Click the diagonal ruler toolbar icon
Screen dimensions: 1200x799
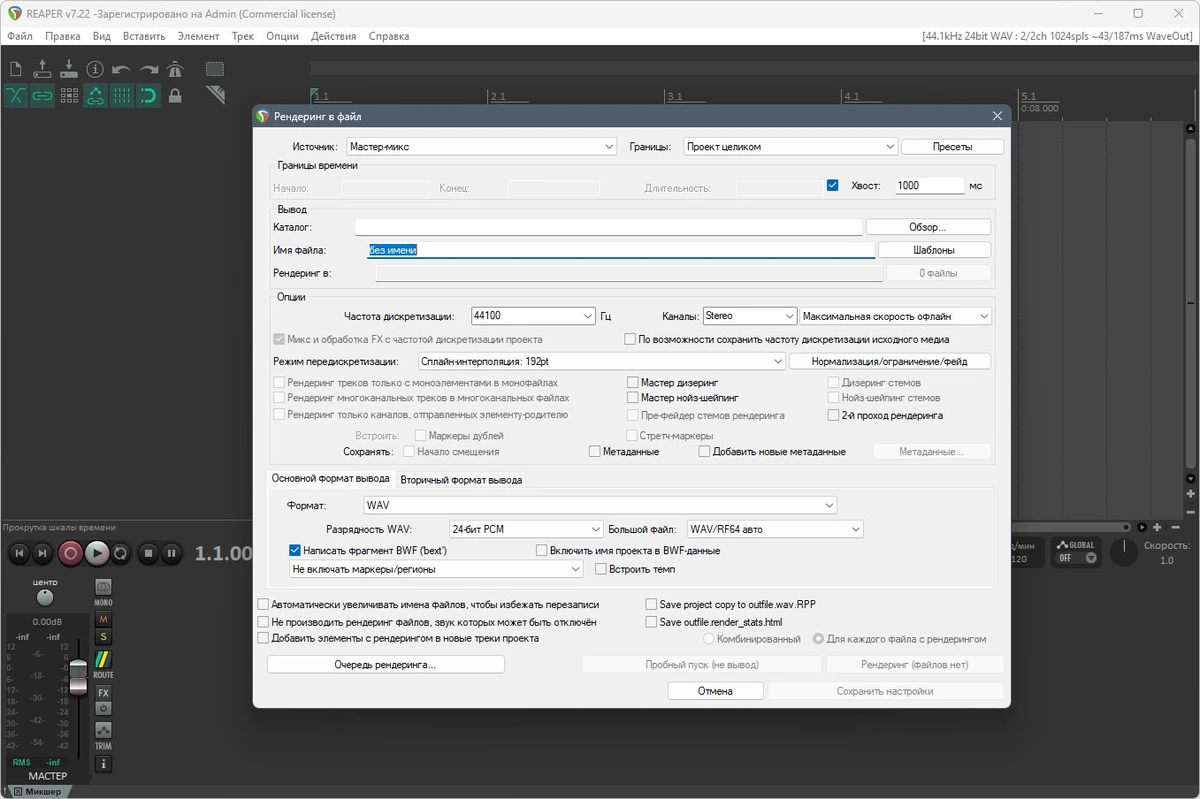pyautogui.click(x=215, y=95)
